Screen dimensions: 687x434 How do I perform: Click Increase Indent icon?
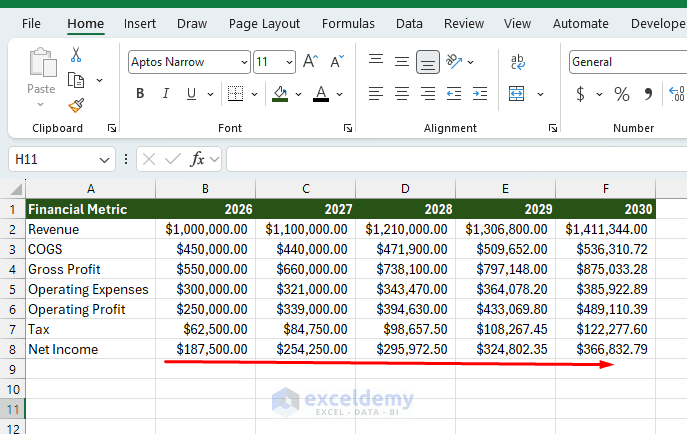[480, 93]
